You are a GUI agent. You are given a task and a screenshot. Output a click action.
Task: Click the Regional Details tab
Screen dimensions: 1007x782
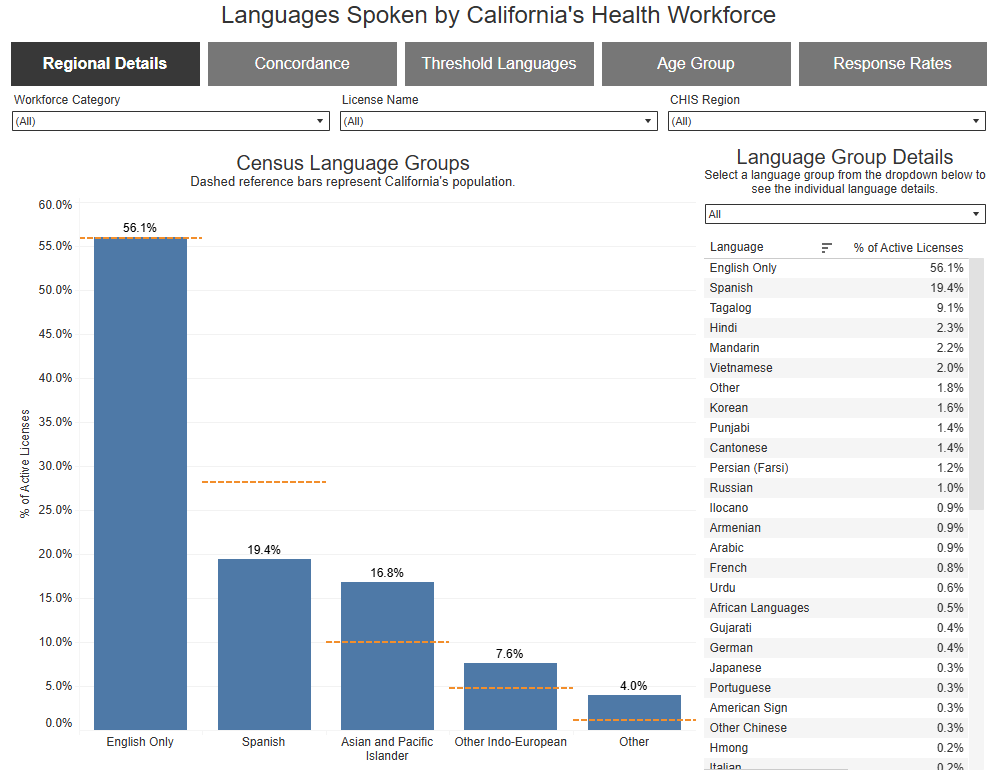pos(105,64)
